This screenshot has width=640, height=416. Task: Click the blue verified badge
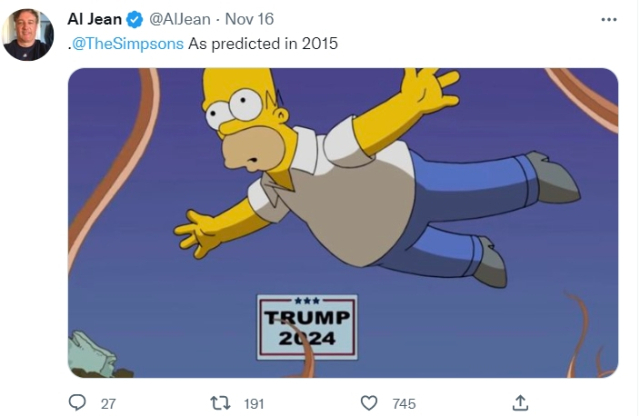pos(135,20)
